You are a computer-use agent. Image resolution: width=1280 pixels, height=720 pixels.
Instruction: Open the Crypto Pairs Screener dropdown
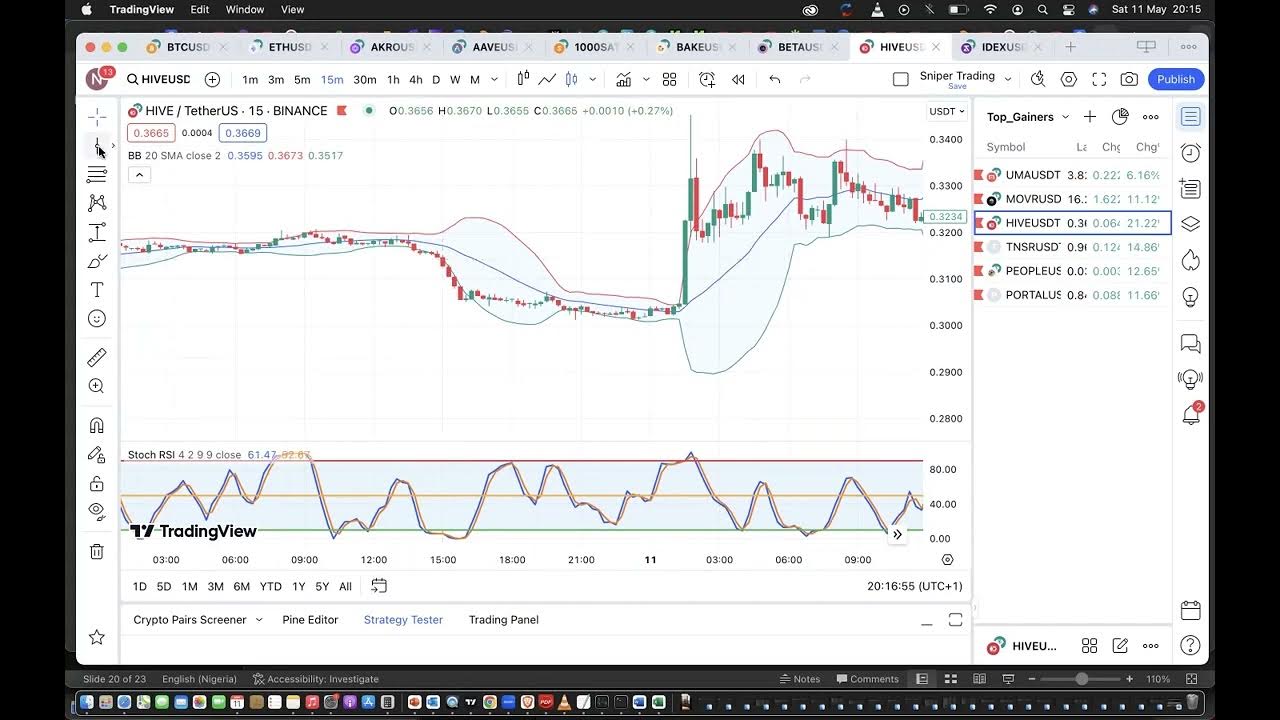198,620
